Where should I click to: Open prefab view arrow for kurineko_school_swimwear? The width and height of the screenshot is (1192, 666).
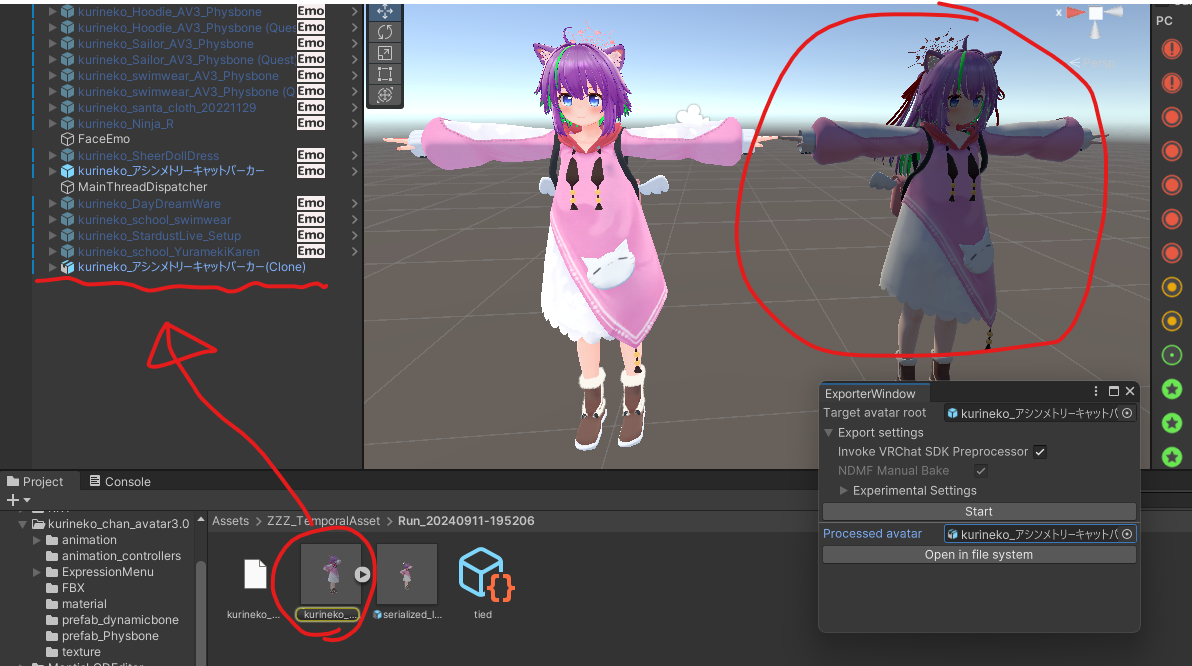(x=354, y=219)
